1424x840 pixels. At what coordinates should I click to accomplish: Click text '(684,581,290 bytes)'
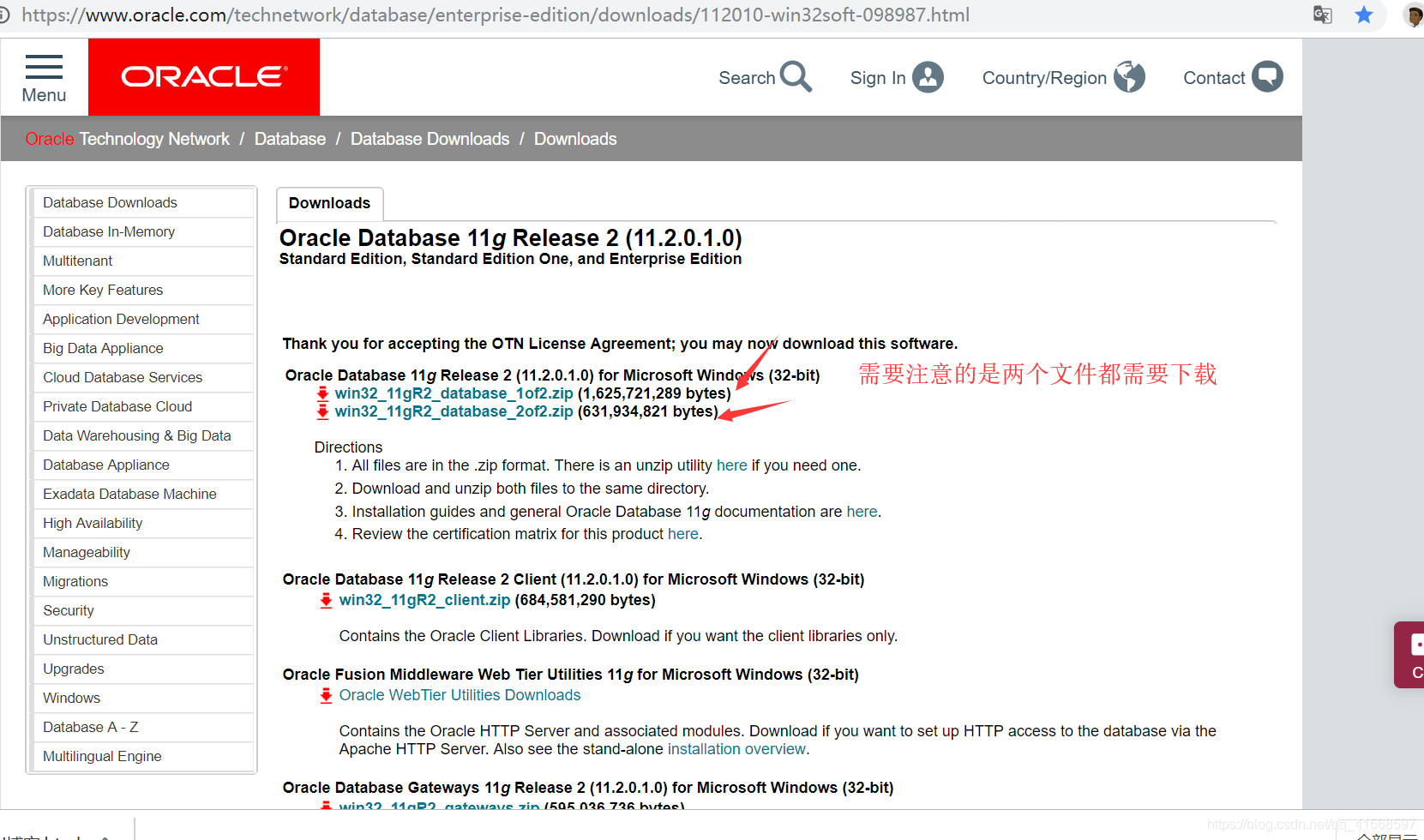[x=585, y=600]
